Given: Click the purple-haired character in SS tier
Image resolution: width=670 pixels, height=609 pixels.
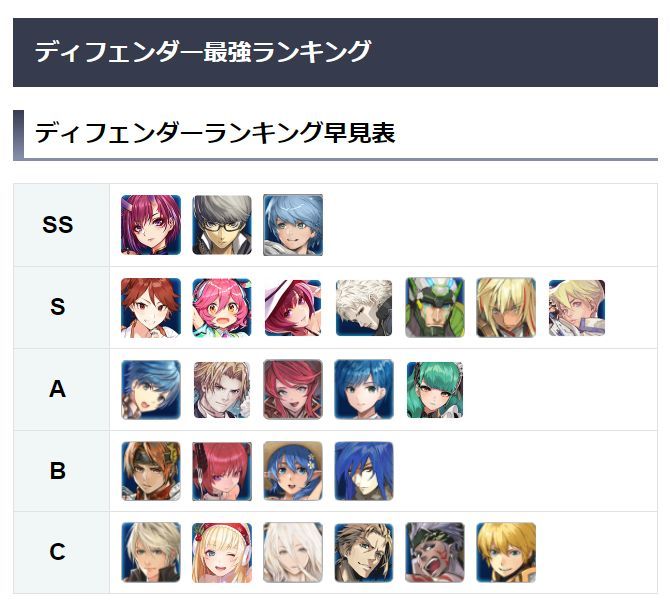Looking at the screenshot, I should click(151, 225).
